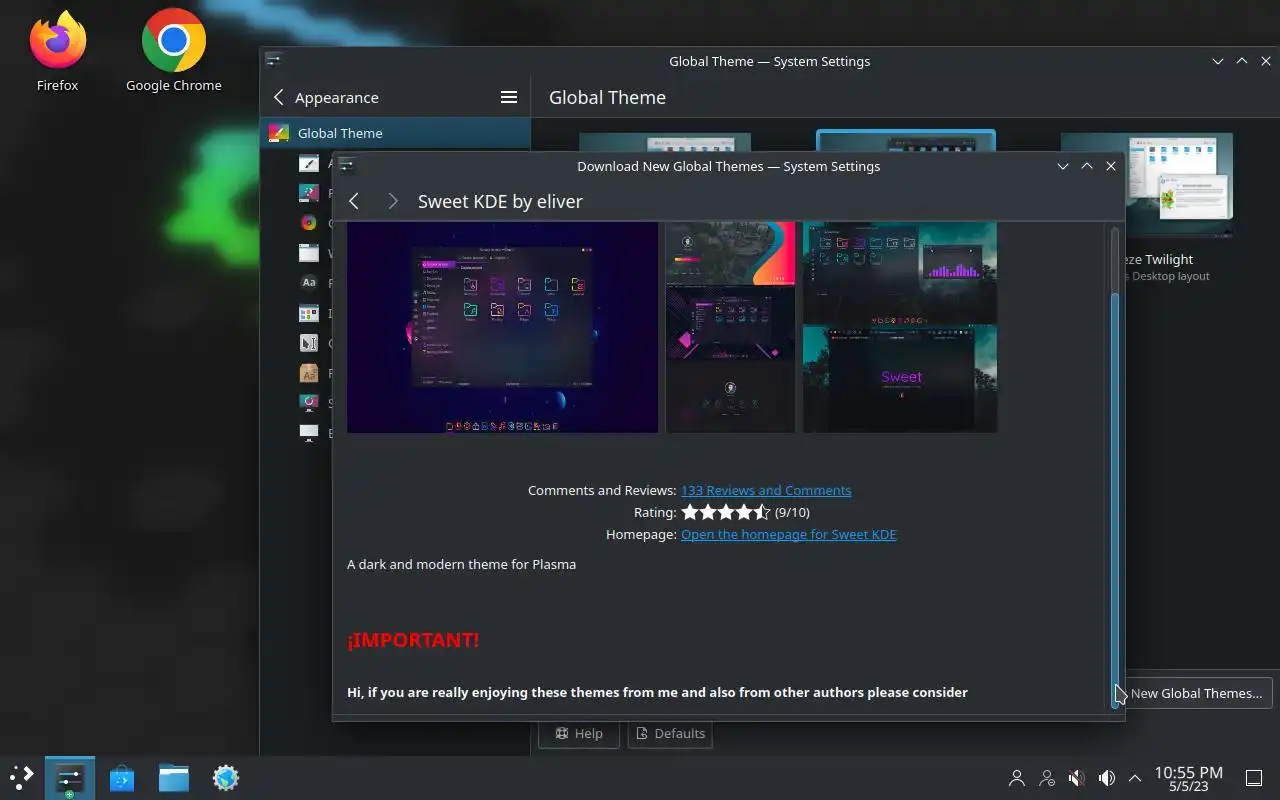The width and height of the screenshot is (1280, 800).
Task: Select Global Theme in the Appearance sidebar
Action: [x=395, y=133]
